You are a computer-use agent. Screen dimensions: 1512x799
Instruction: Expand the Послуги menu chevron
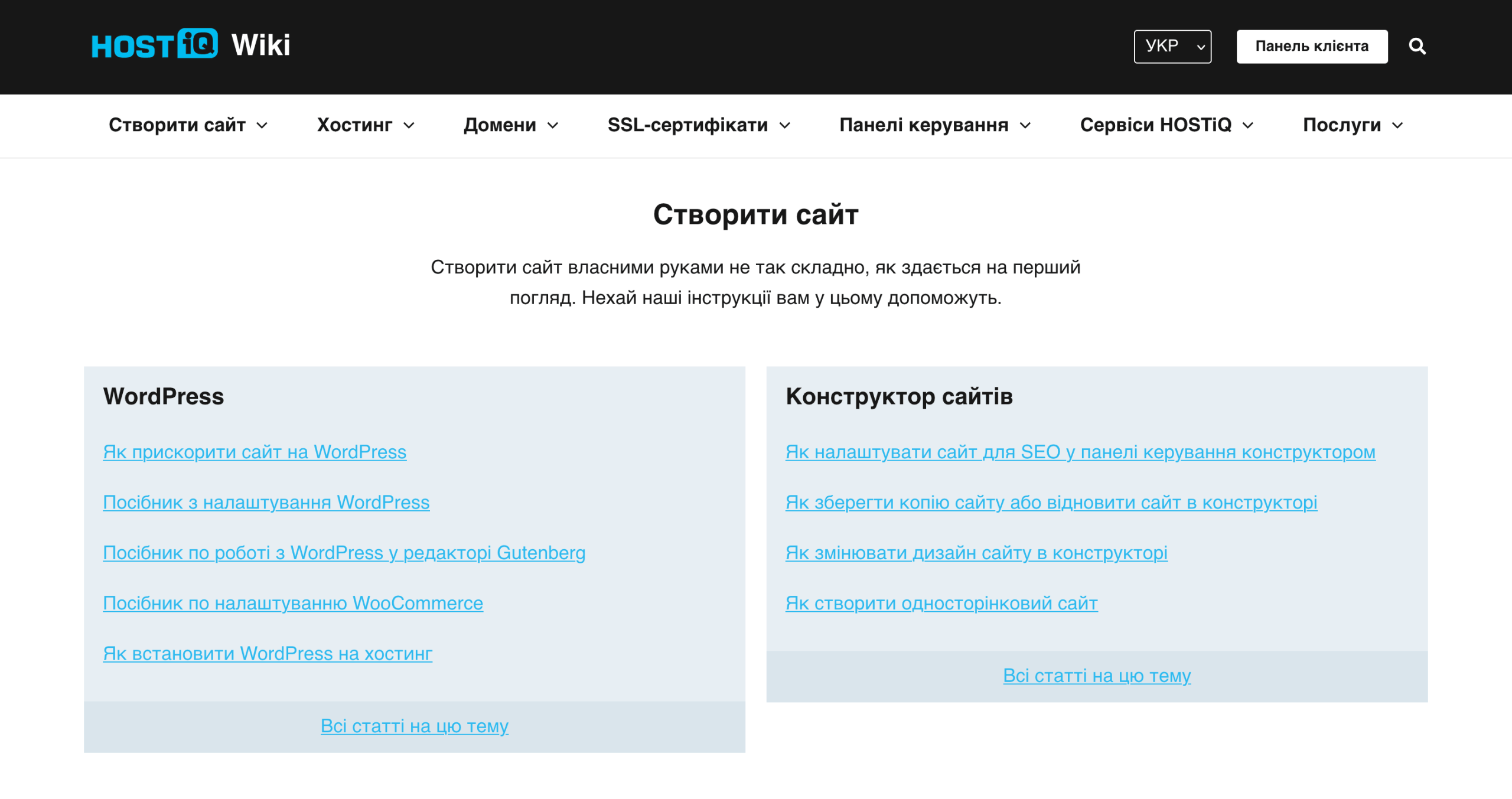pyautogui.click(x=1397, y=126)
